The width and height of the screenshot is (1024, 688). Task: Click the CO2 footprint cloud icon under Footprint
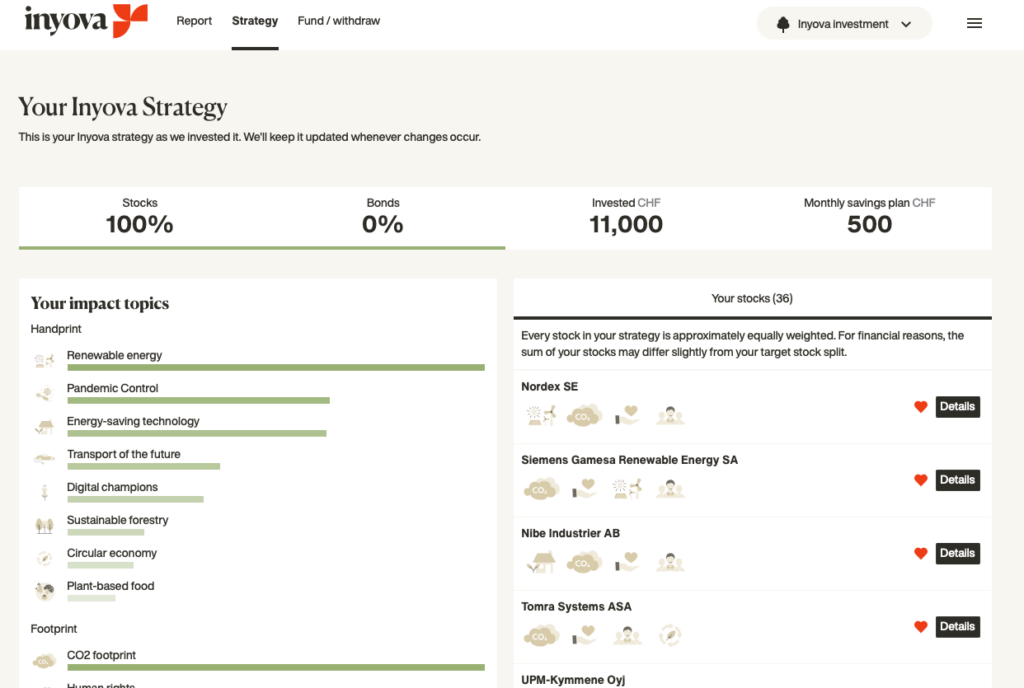click(44, 661)
